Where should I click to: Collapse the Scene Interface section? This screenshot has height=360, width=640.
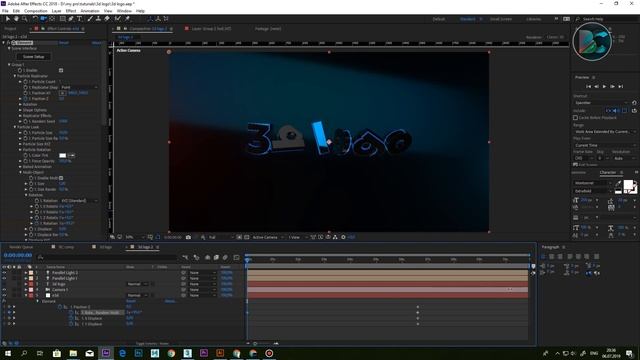[9, 48]
